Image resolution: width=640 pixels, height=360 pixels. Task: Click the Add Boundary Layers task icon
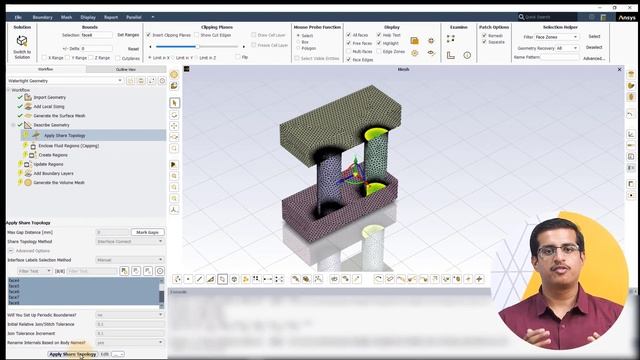point(28,173)
